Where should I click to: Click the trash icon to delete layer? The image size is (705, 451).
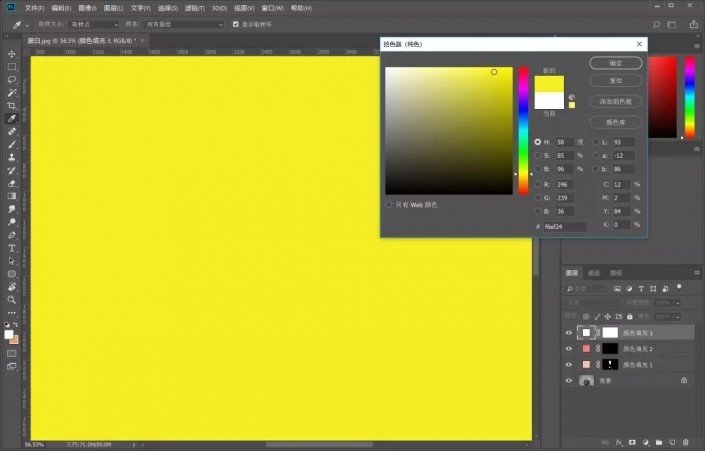coord(686,440)
